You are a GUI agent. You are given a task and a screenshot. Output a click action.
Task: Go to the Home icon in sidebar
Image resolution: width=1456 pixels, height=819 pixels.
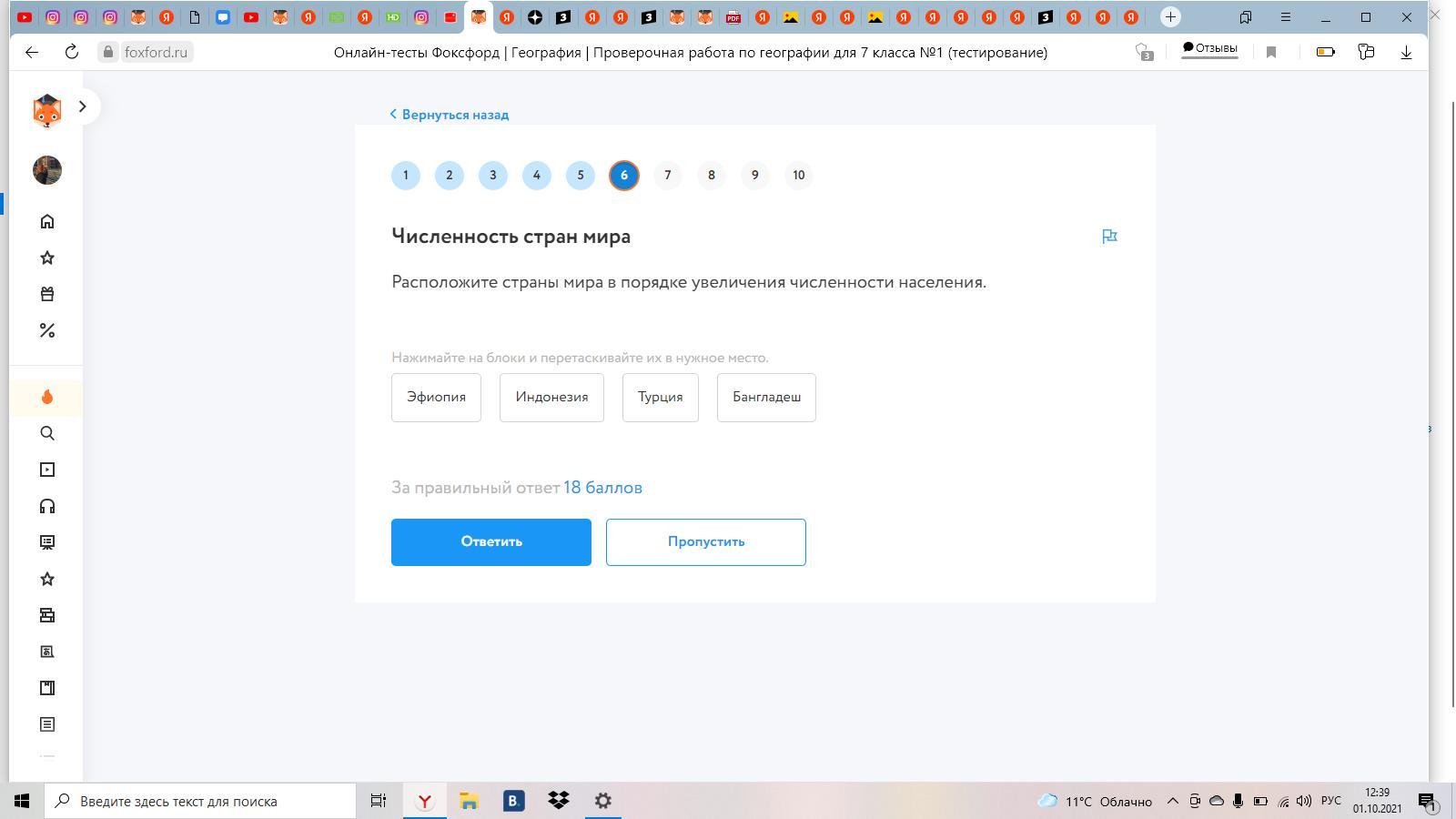pos(47,221)
